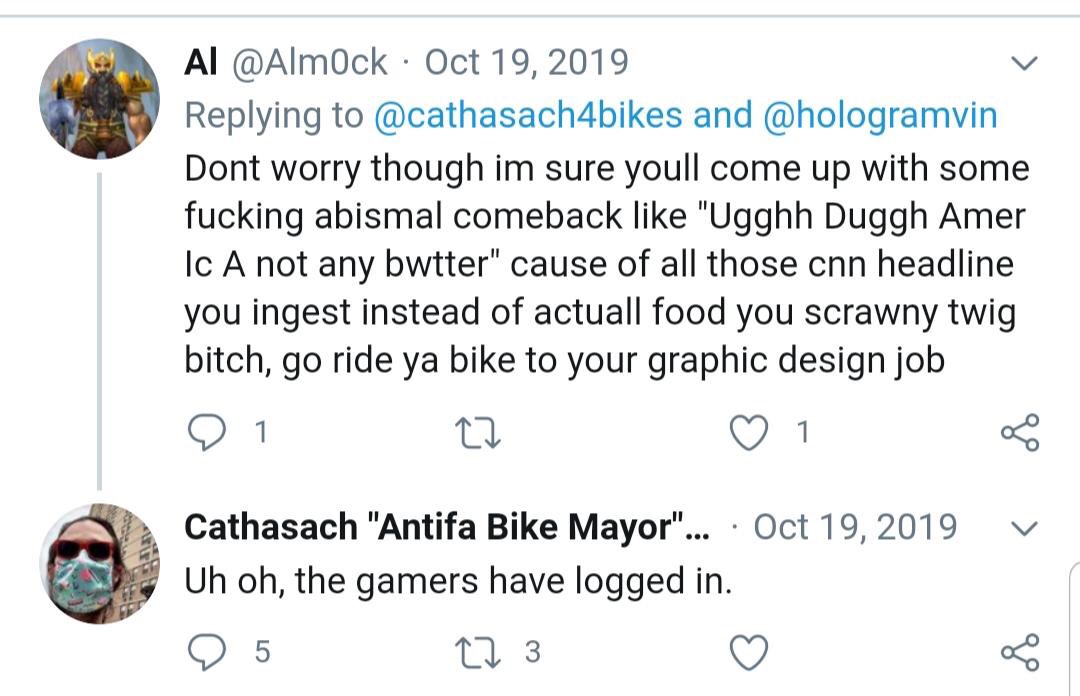Open Al's tweet text for details
The image size is (1080, 696).
[606, 265]
